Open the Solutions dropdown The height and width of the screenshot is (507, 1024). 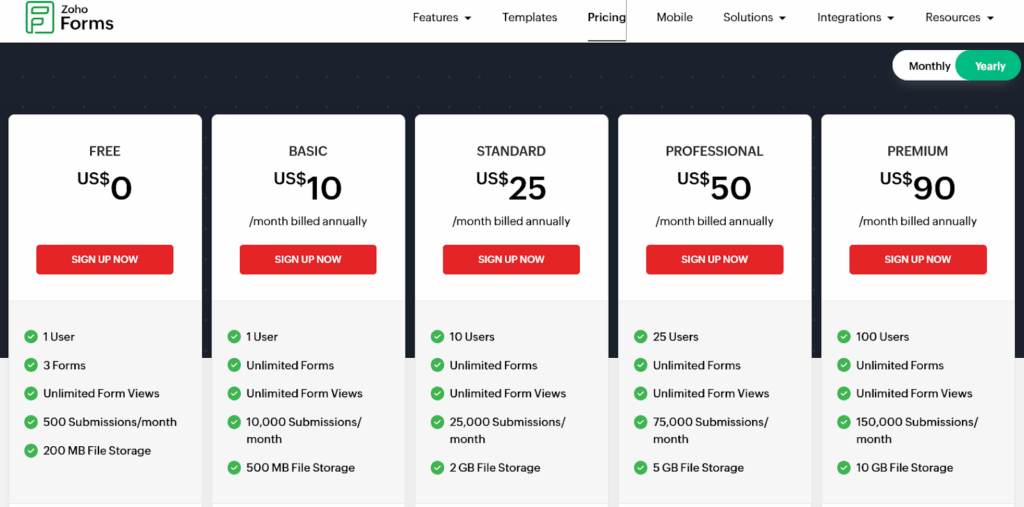[x=754, y=18]
